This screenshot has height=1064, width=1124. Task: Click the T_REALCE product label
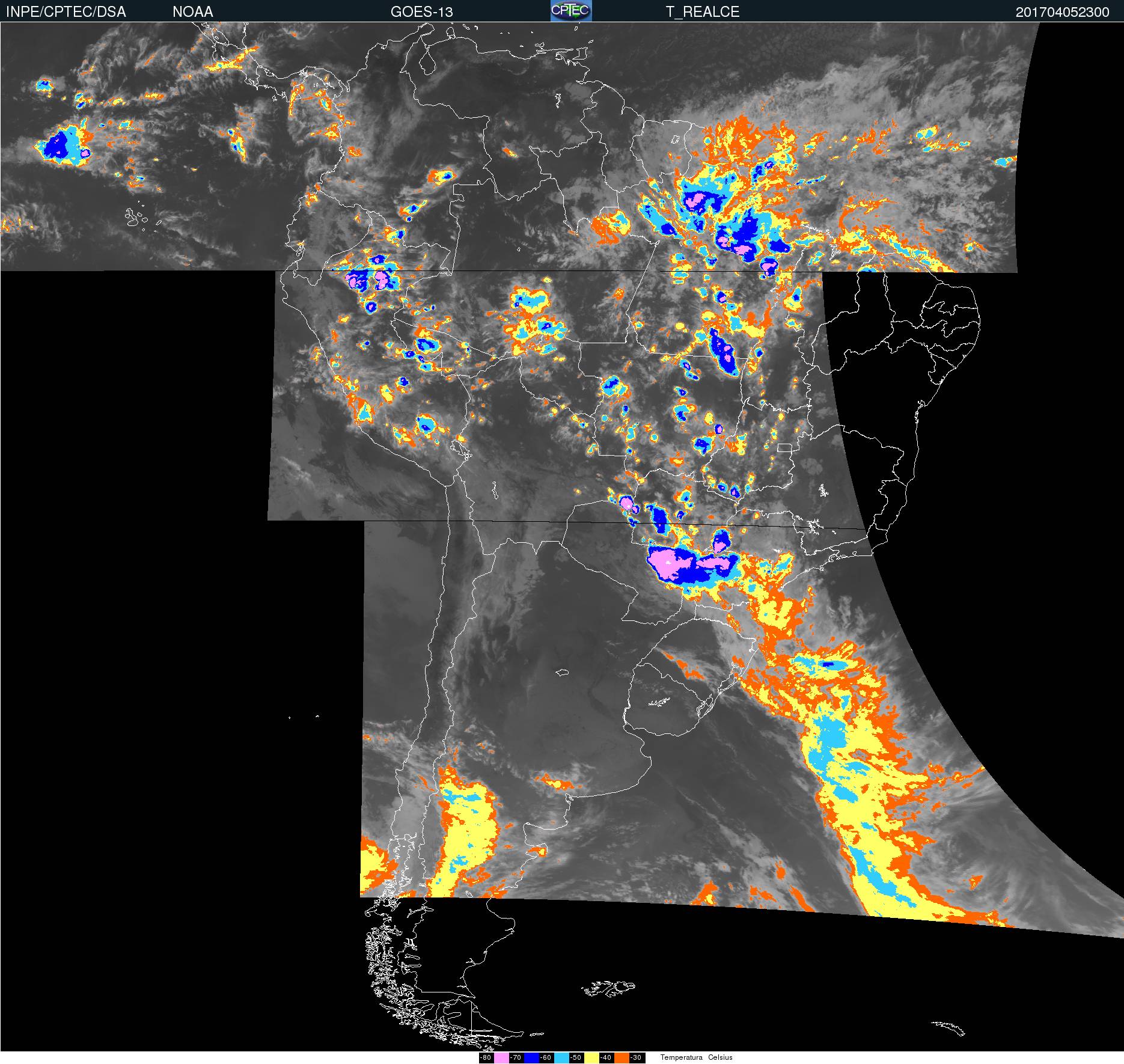click(x=703, y=12)
